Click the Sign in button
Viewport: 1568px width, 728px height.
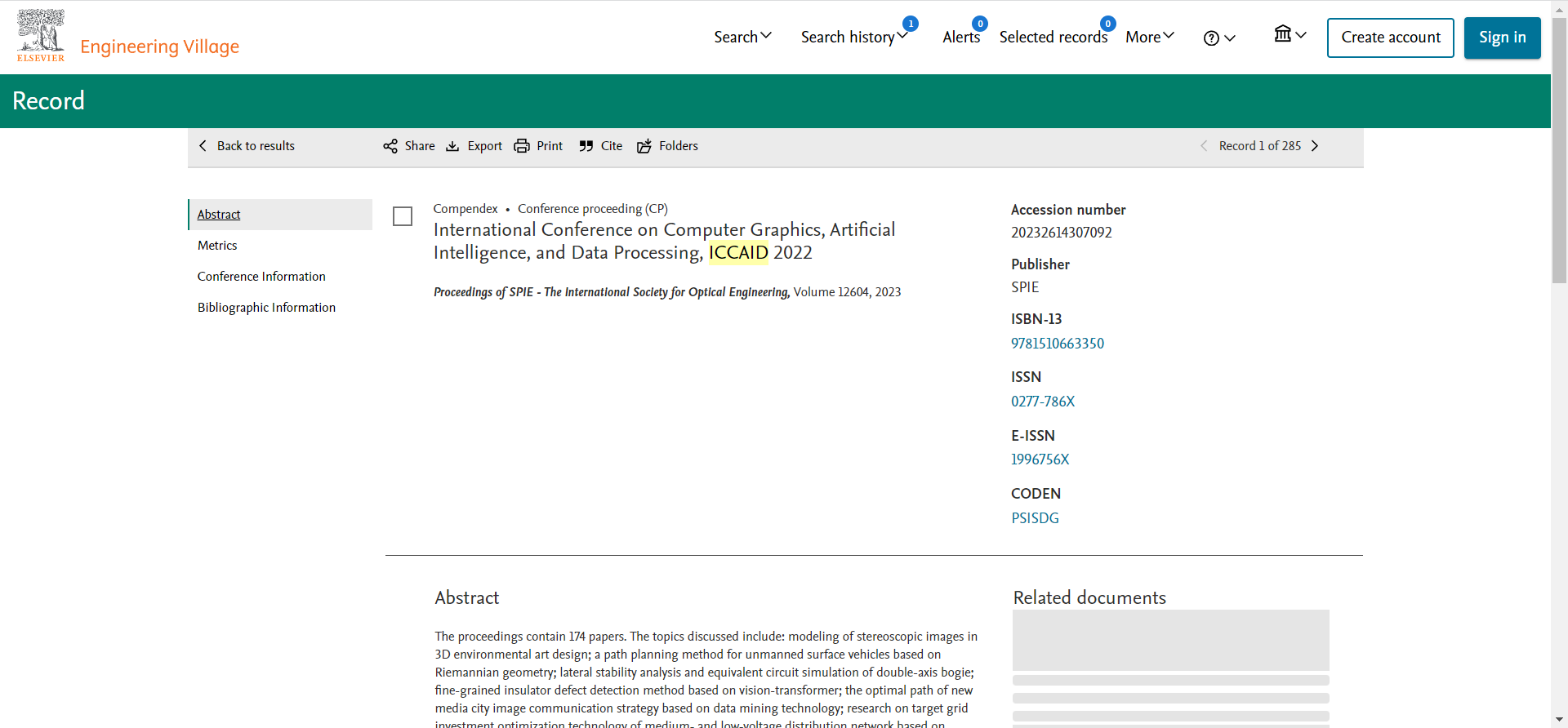pyautogui.click(x=1503, y=38)
